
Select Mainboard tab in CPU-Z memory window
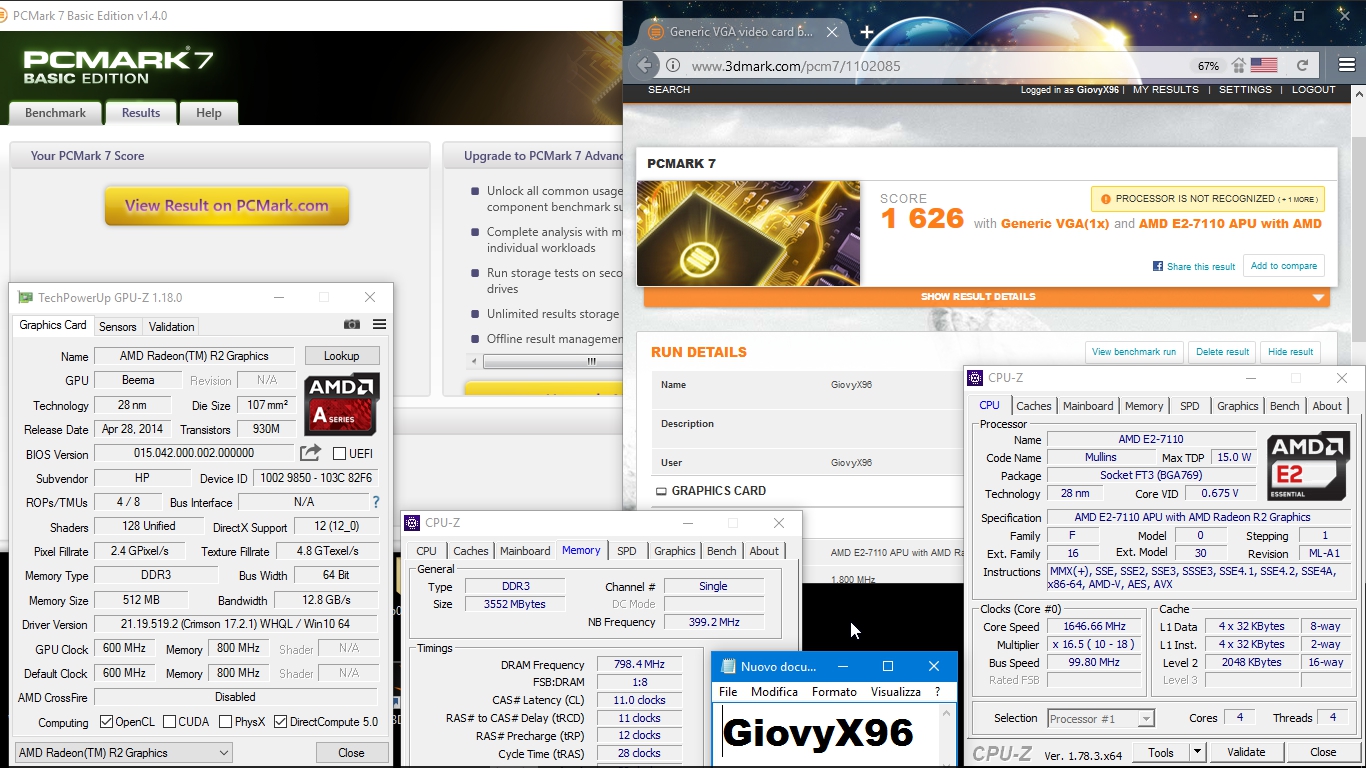click(525, 551)
